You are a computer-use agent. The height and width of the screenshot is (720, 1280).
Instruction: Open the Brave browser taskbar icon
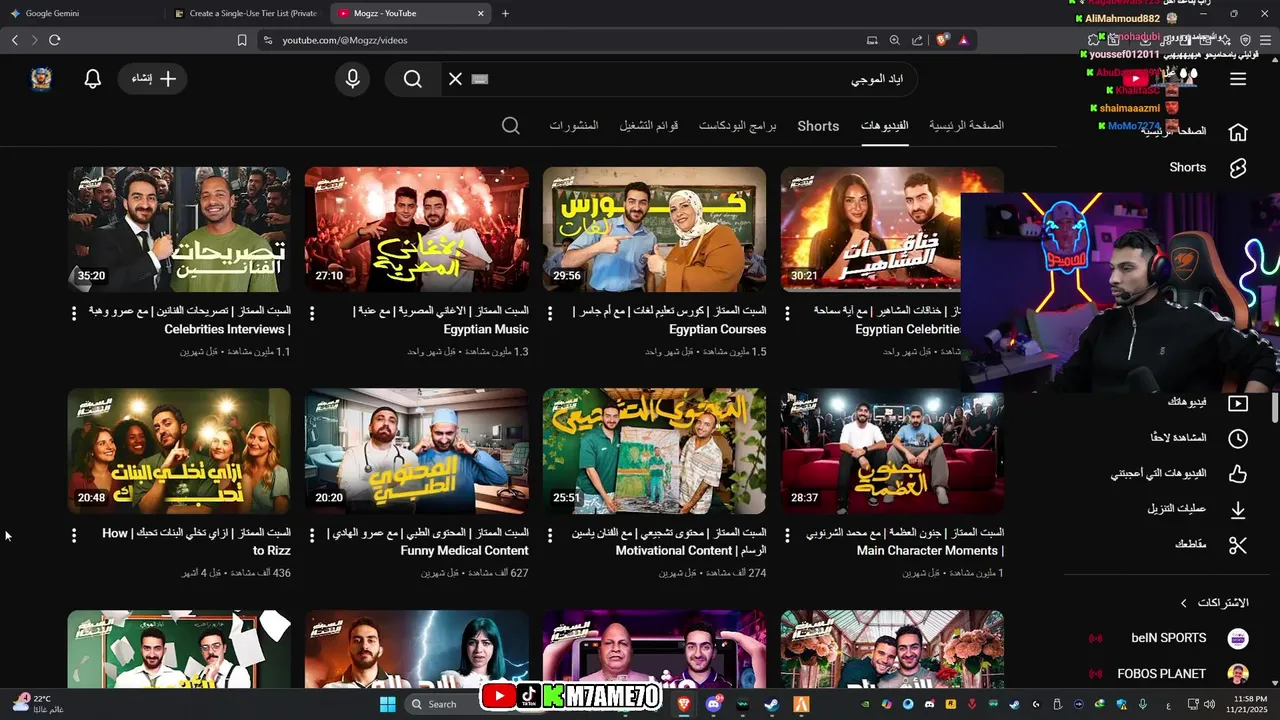pyautogui.click(x=684, y=704)
